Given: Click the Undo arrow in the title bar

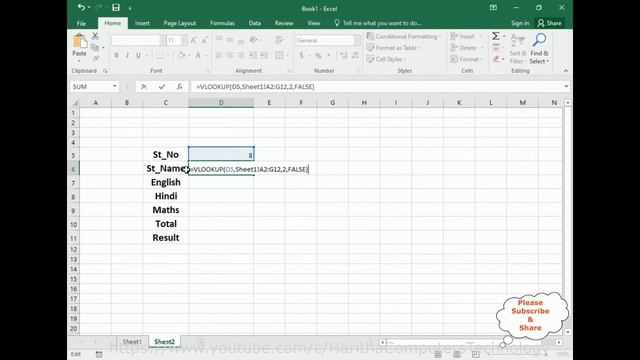Looking at the screenshot, I should 81,7.
